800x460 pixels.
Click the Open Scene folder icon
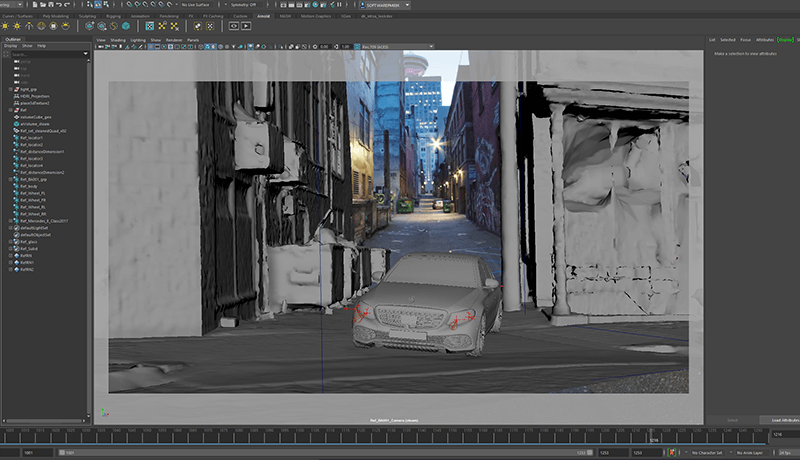tap(43, 5)
